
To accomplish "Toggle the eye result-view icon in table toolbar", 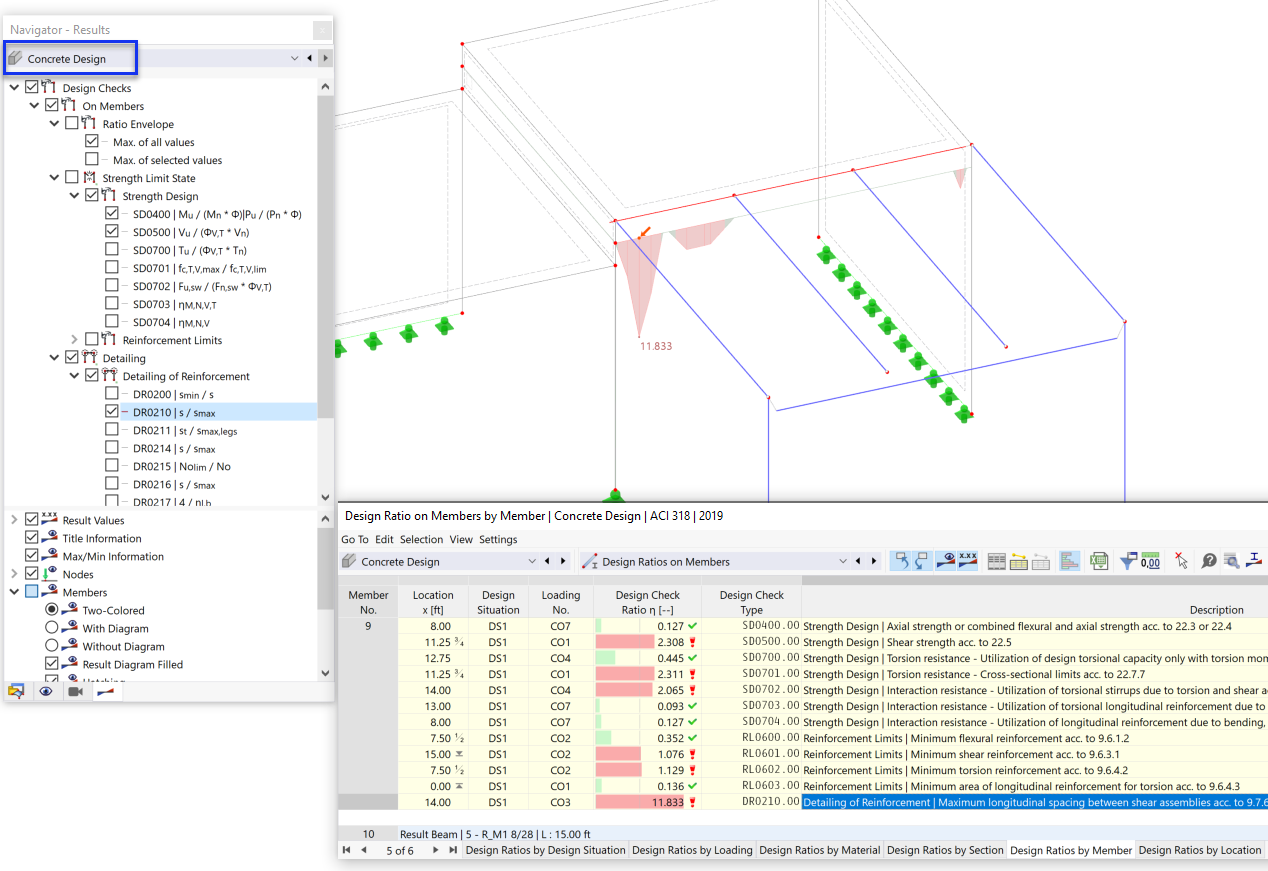I will [947, 561].
